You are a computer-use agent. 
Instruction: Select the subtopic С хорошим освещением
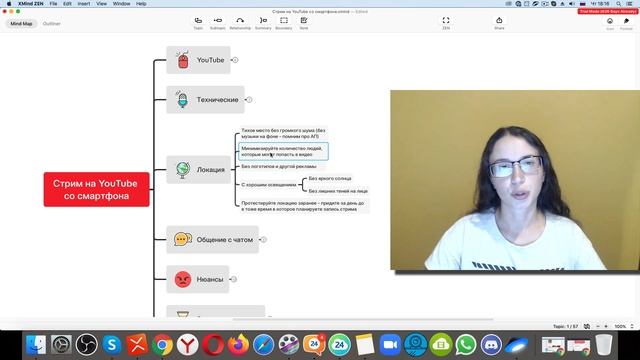(x=269, y=185)
